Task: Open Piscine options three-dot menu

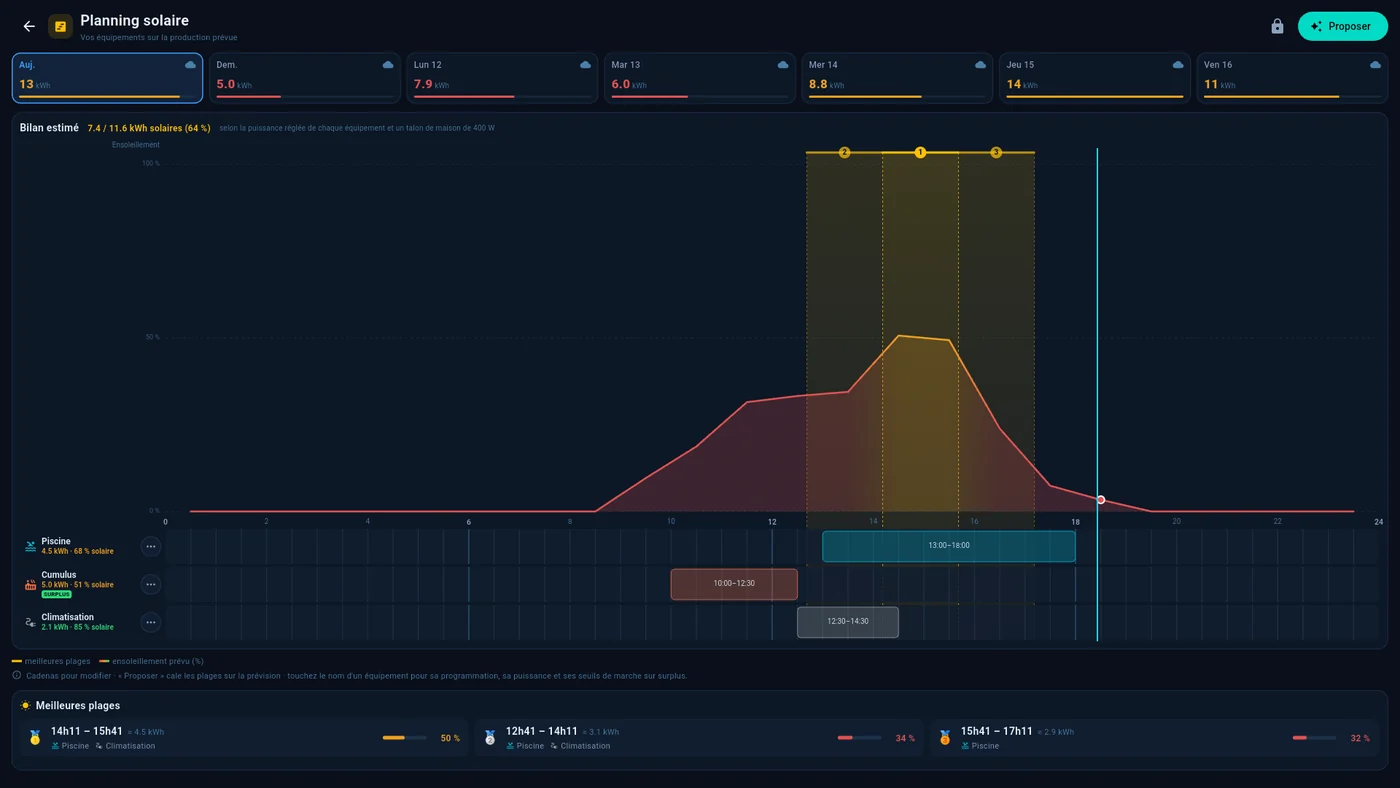Action: point(151,547)
